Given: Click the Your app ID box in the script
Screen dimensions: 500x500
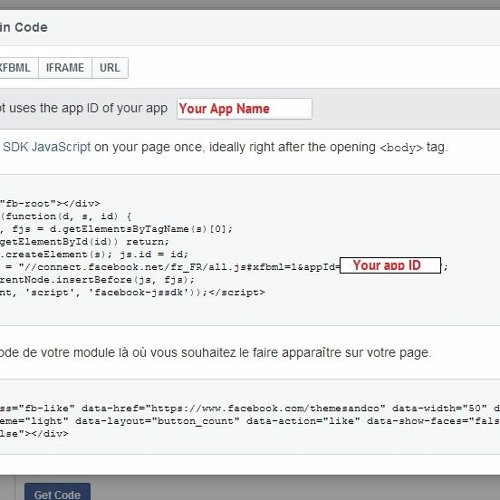Looking at the screenshot, I should pyautogui.click(x=390, y=265).
